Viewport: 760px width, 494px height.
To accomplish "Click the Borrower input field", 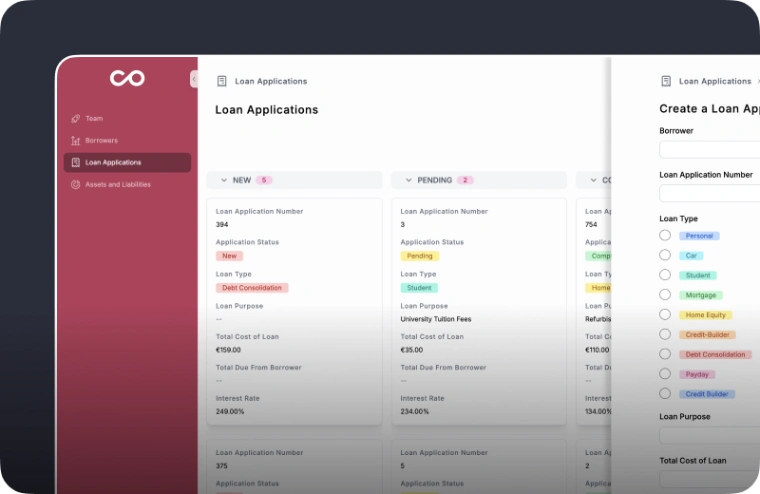I will 710,149.
